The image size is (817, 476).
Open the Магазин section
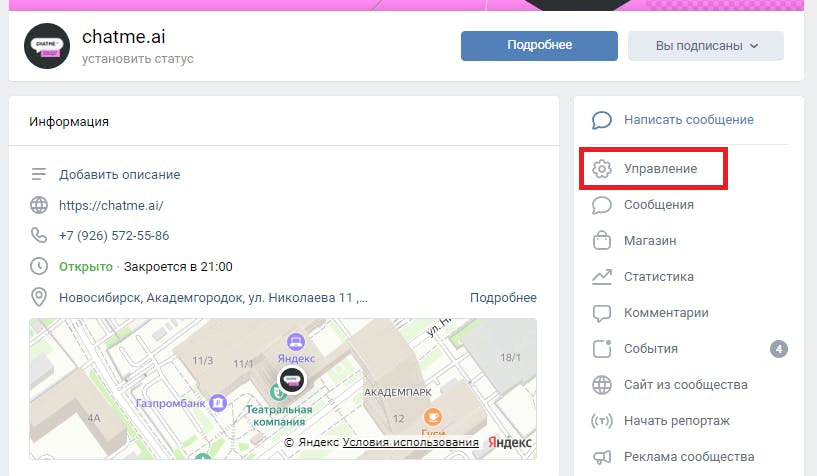click(x=650, y=241)
